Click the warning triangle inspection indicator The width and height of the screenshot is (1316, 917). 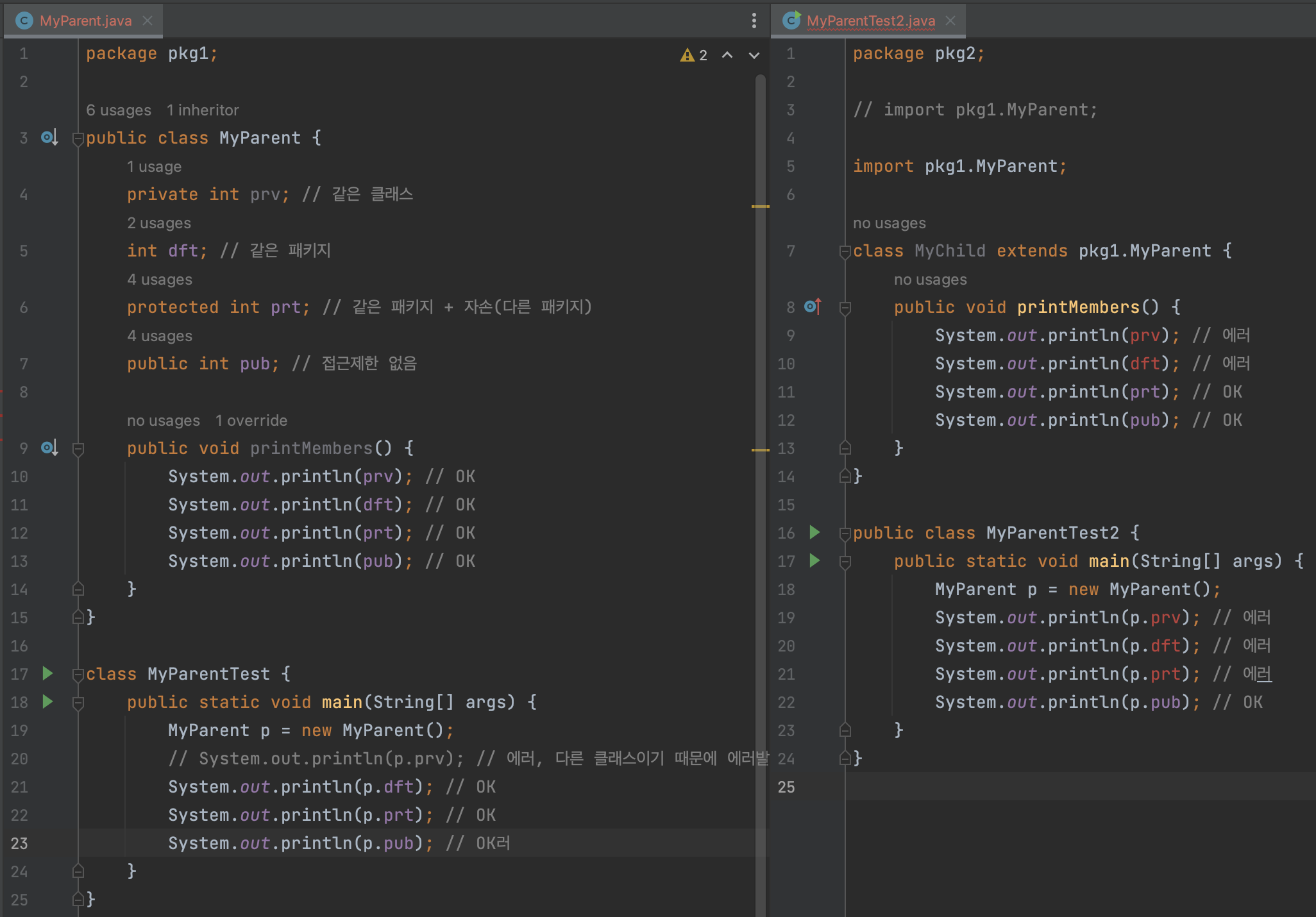click(688, 55)
